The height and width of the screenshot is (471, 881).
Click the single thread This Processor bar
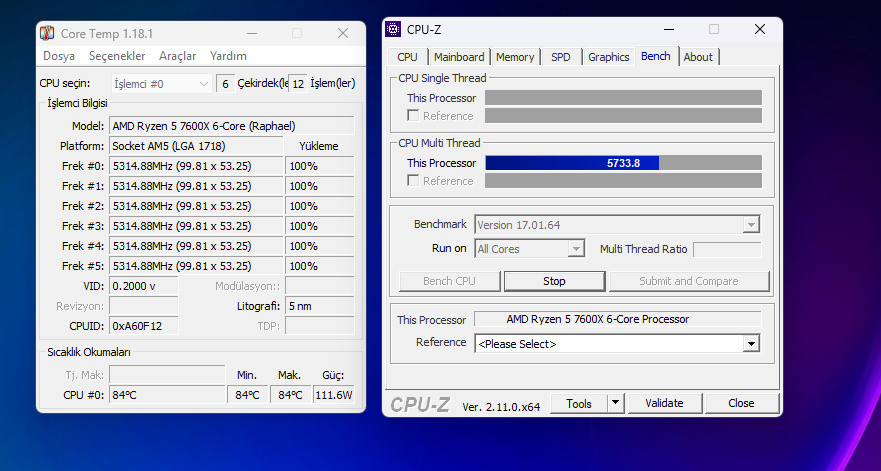pos(624,98)
